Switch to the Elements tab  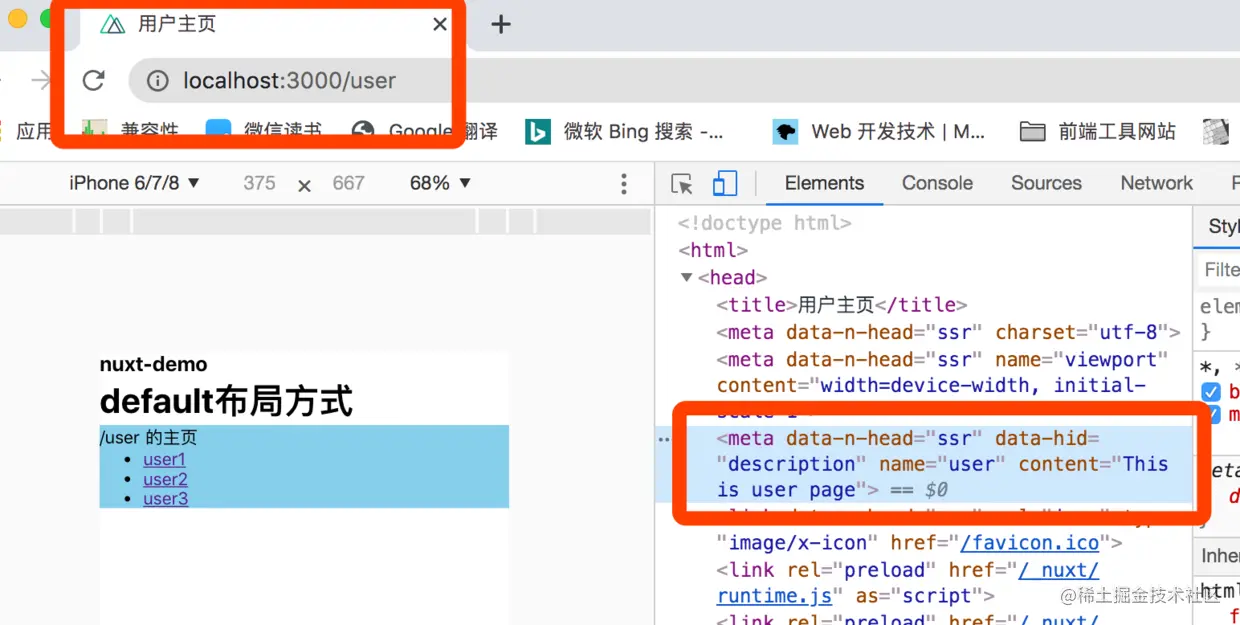click(824, 183)
